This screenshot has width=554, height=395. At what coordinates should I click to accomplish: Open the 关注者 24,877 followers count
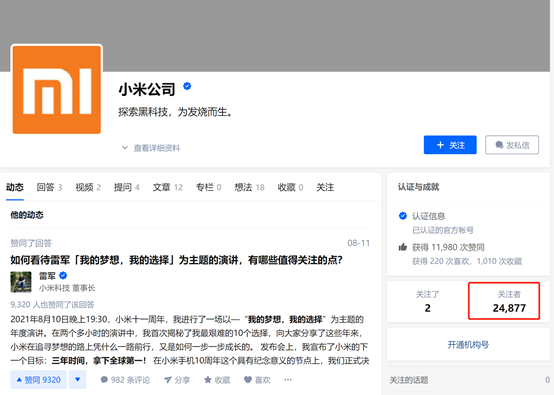[509, 302]
